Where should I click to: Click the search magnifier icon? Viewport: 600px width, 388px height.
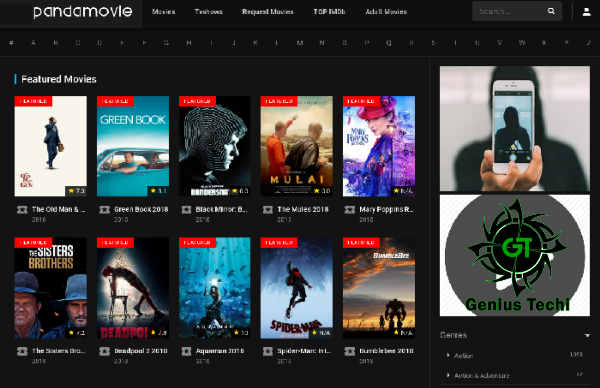point(551,11)
